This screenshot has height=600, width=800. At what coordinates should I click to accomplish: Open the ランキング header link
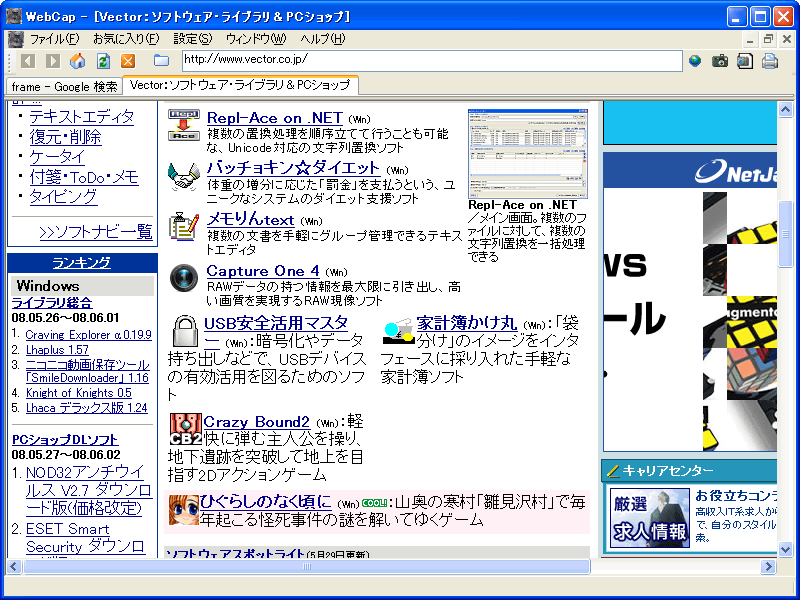82,262
